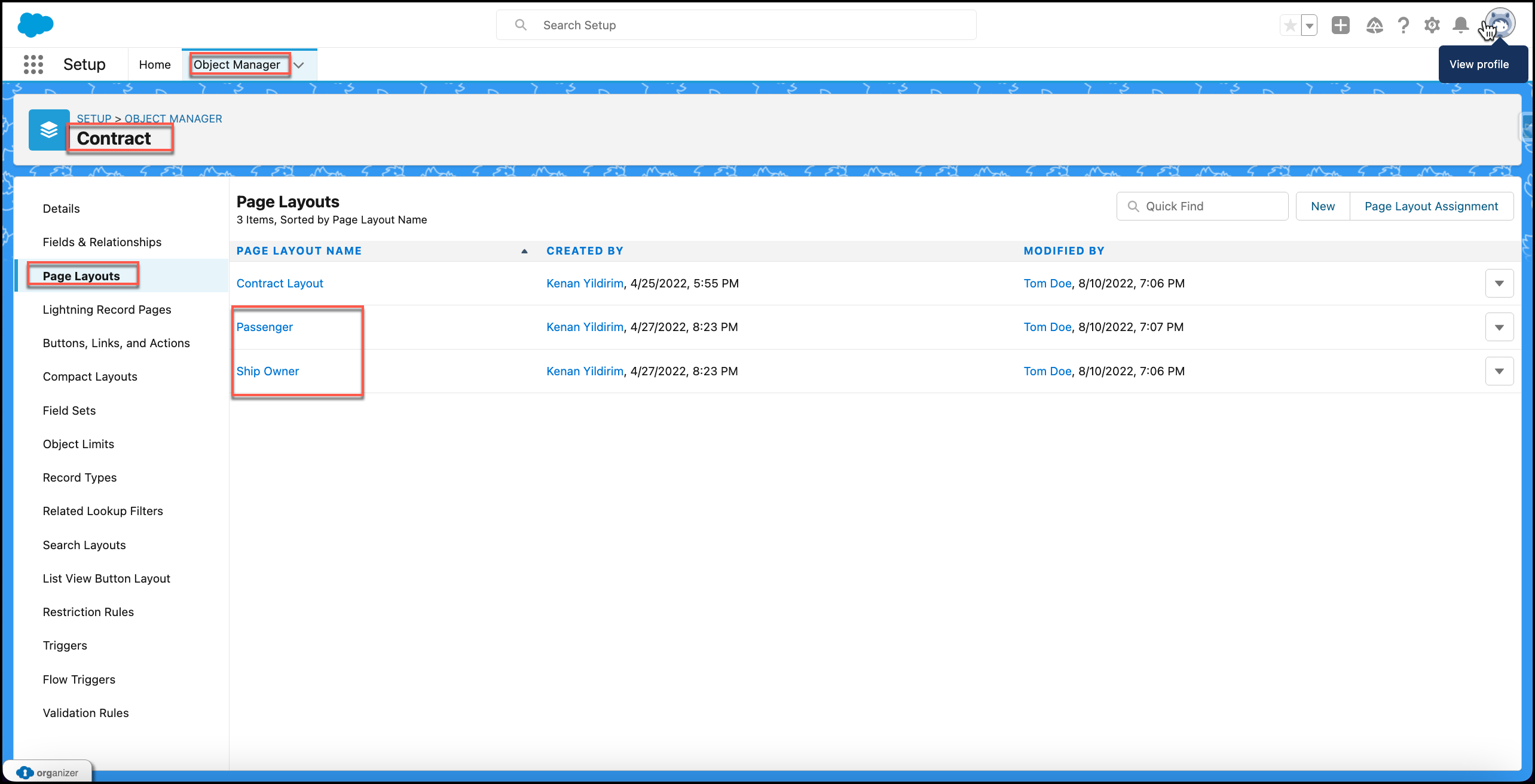Click the Contract object layers icon
Screen dimensions: 1535x784
(x=49, y=130)
